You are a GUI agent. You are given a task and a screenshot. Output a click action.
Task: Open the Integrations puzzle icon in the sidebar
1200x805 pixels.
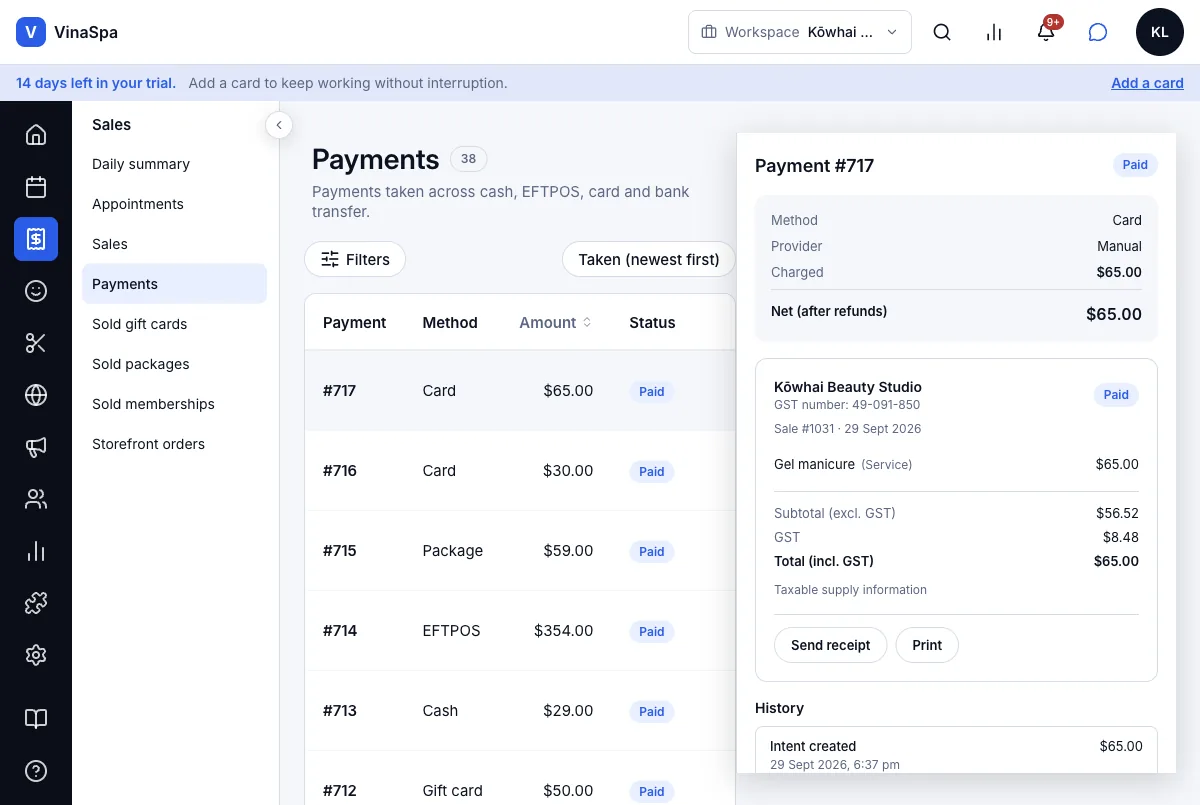(x=36, y=603)
